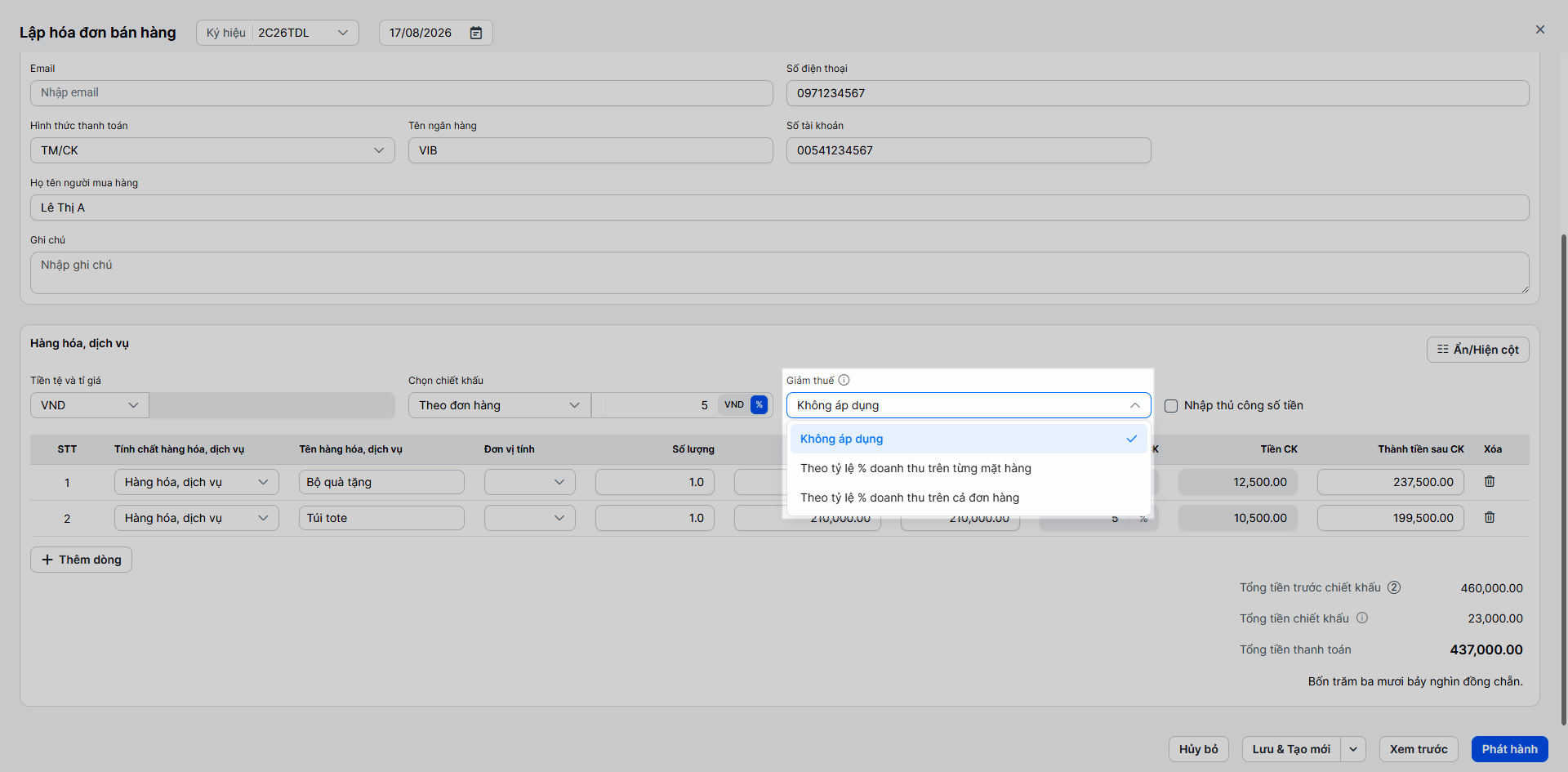Click Lưu & Tạo mới button

point(1291,749)
